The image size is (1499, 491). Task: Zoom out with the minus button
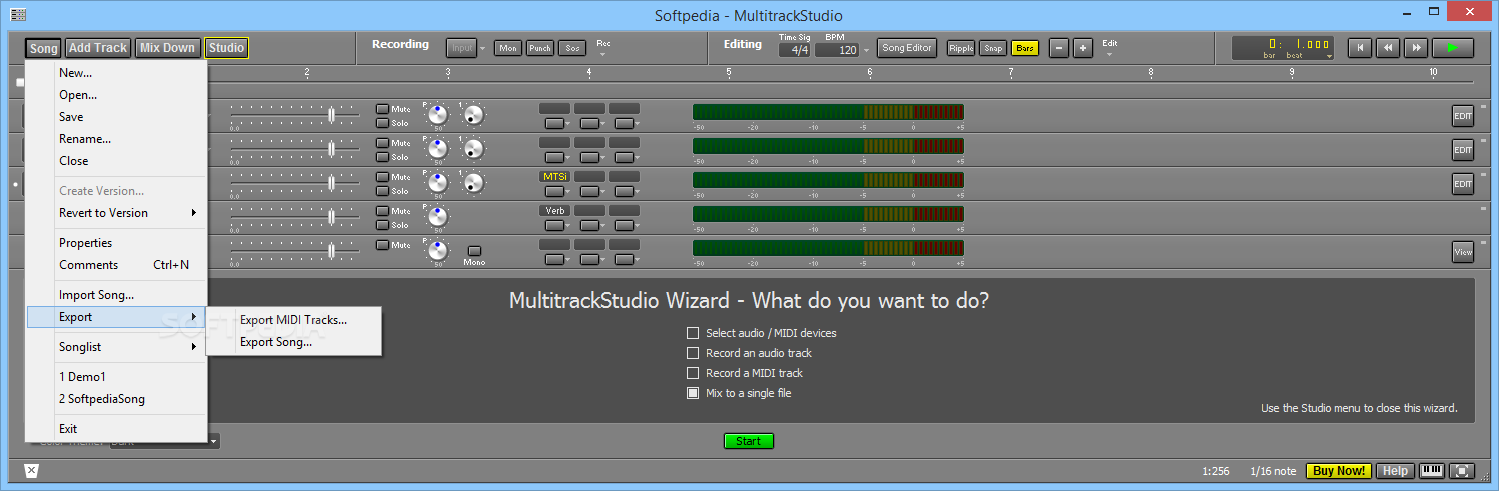coord(1059,48)
